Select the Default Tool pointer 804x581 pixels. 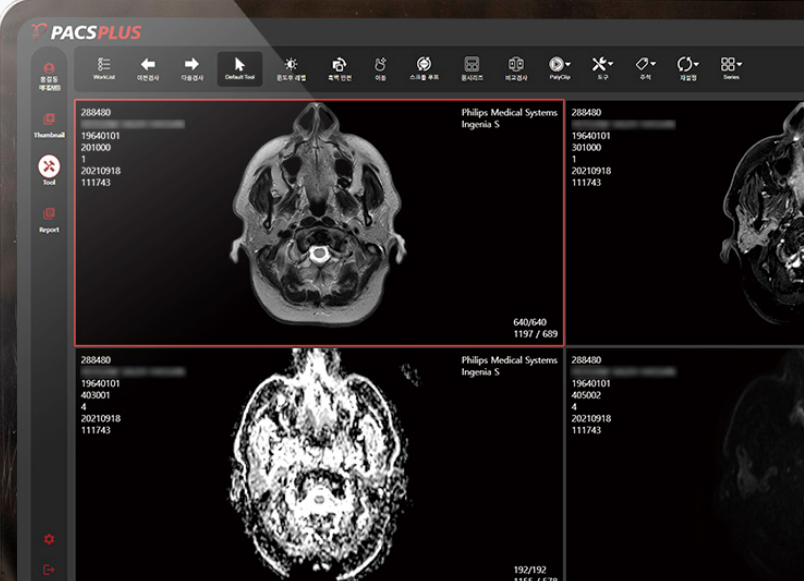[239, 68]
